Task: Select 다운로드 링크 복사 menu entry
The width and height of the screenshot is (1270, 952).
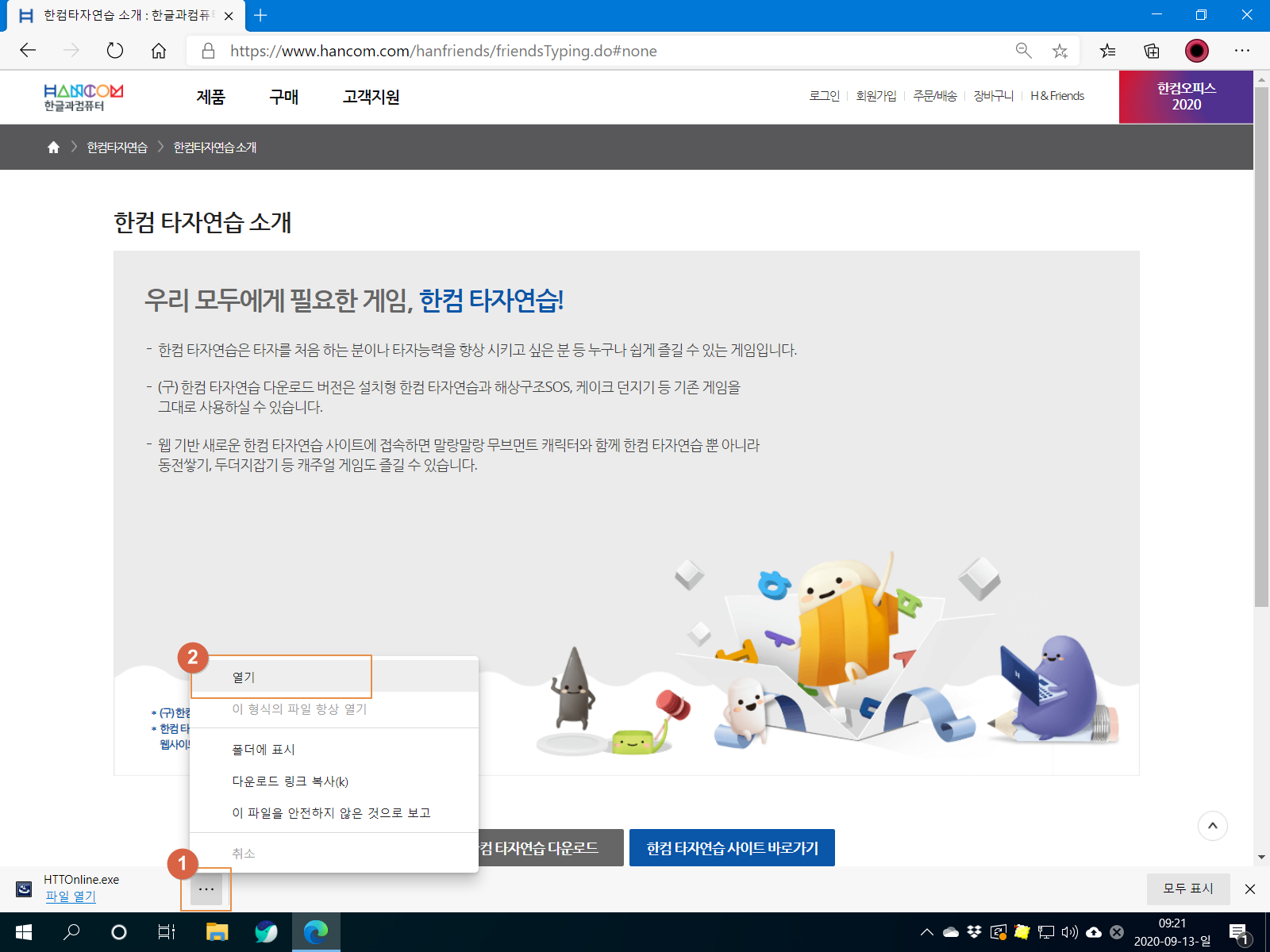Action: (334, 781)
